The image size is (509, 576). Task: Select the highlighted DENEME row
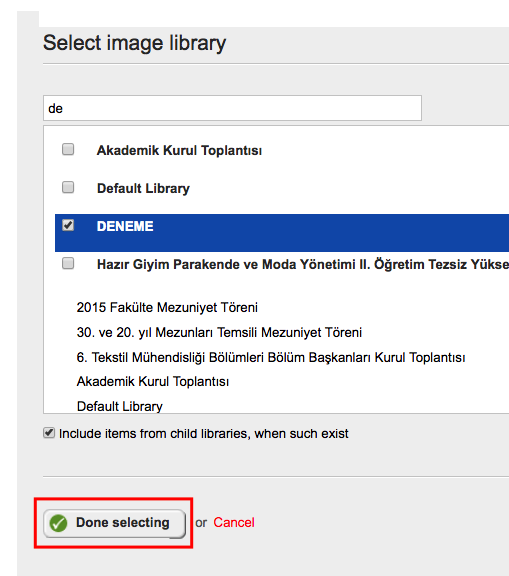click(282, 233)
